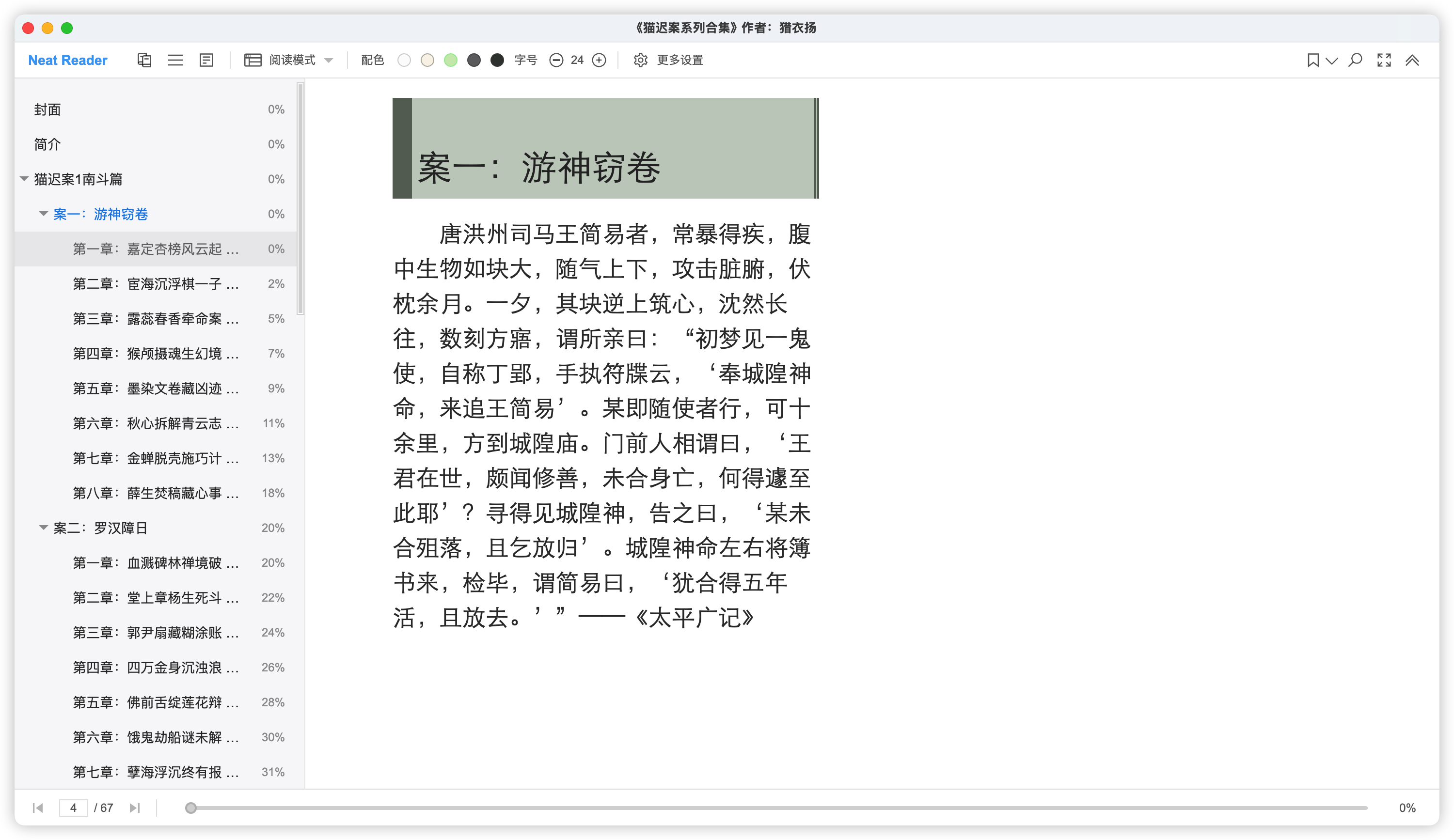1454x840 pixels.
Task: Click the reading progress slider handle
Action: click(x=191, y=808)
